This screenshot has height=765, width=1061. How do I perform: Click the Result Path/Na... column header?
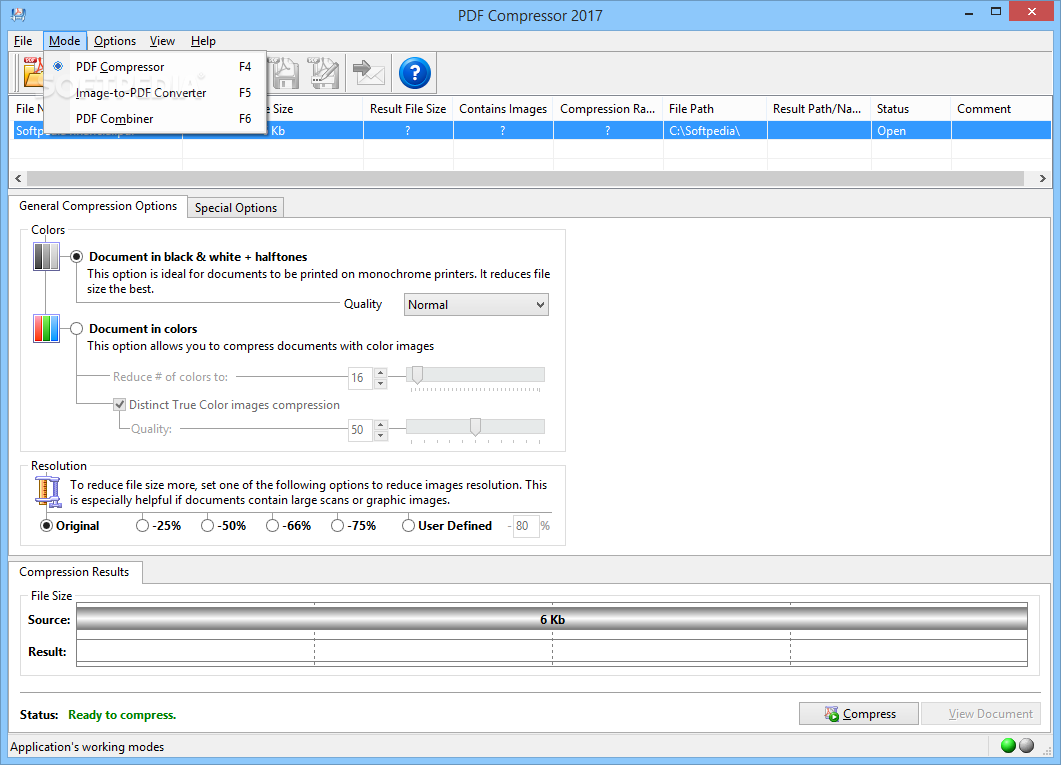(819, 108)
